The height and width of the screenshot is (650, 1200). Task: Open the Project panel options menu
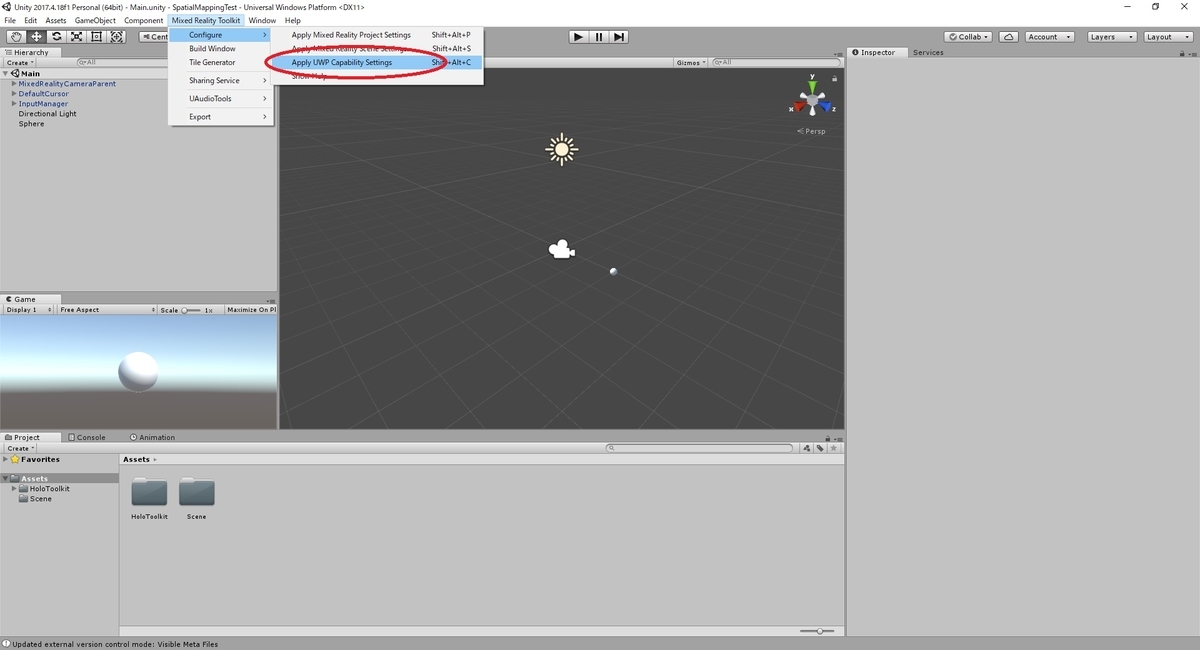838,438
